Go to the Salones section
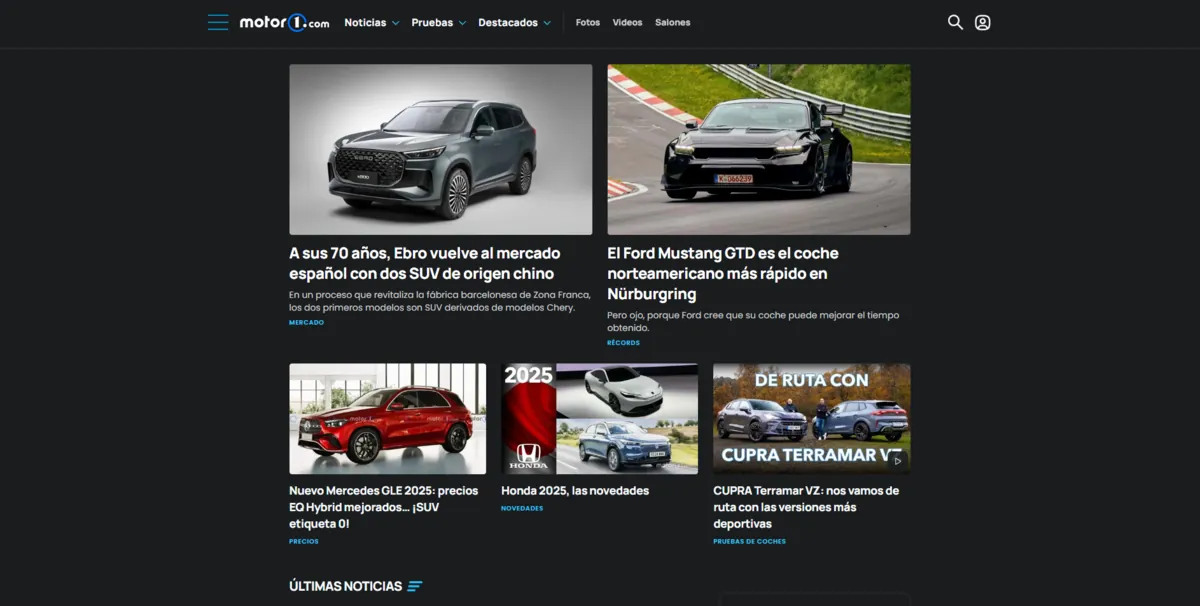The height and width of the screenshot is (606, 1200). pyautogui.click(x=673, y=22)
